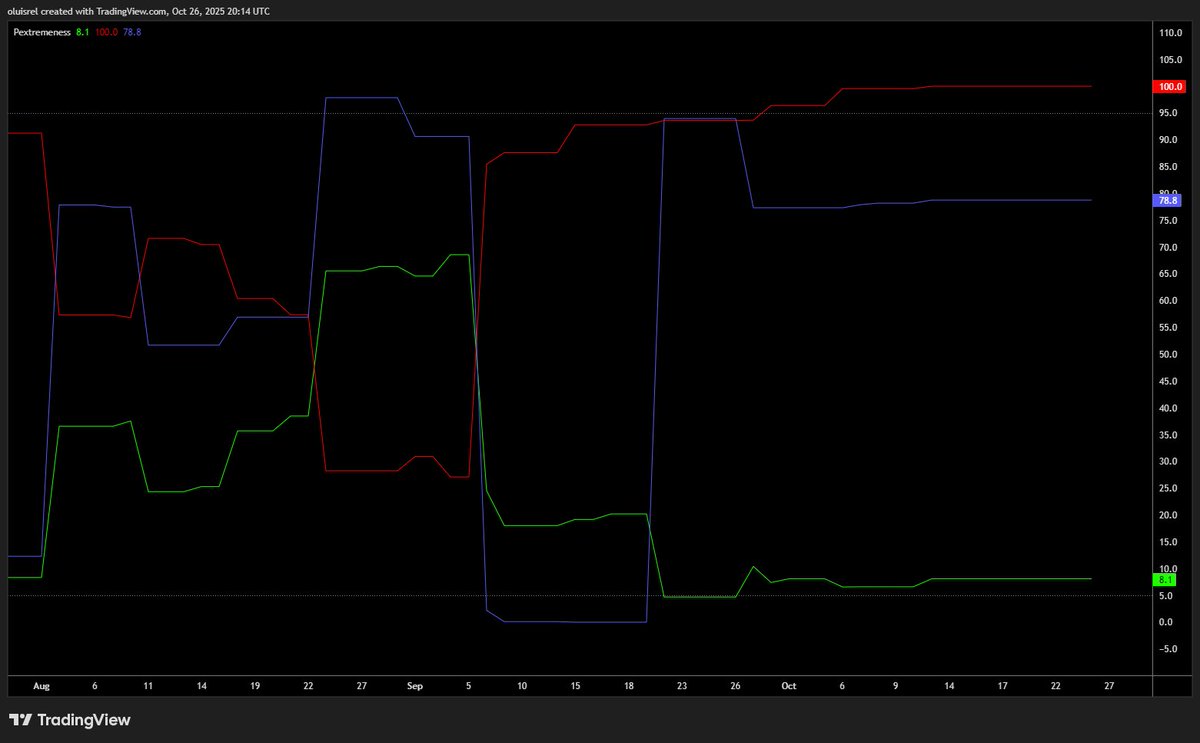
Task: Click the 95.0 price scale label
Action: [1168, 114]
